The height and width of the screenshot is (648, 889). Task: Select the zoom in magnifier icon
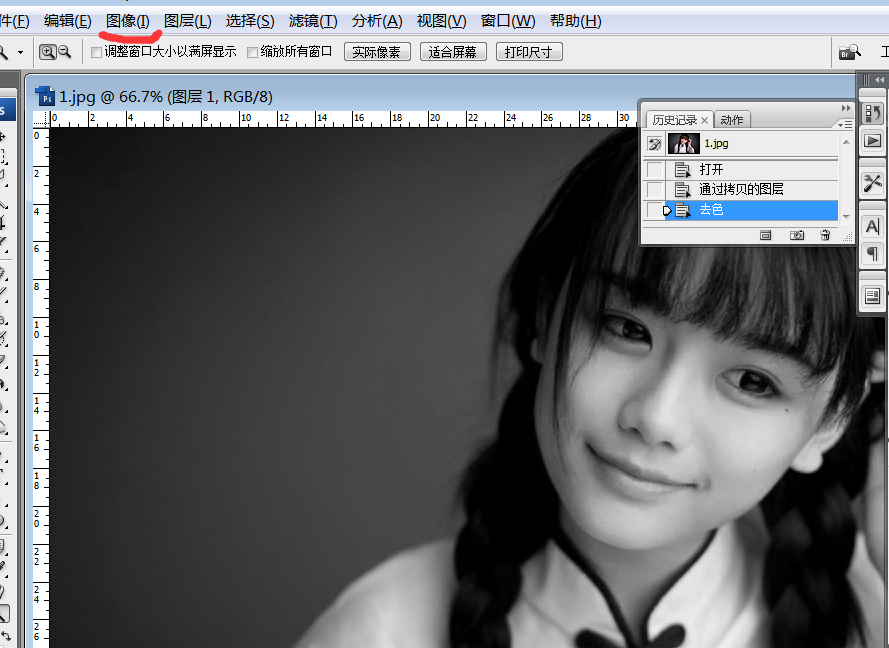coord(47,52)
